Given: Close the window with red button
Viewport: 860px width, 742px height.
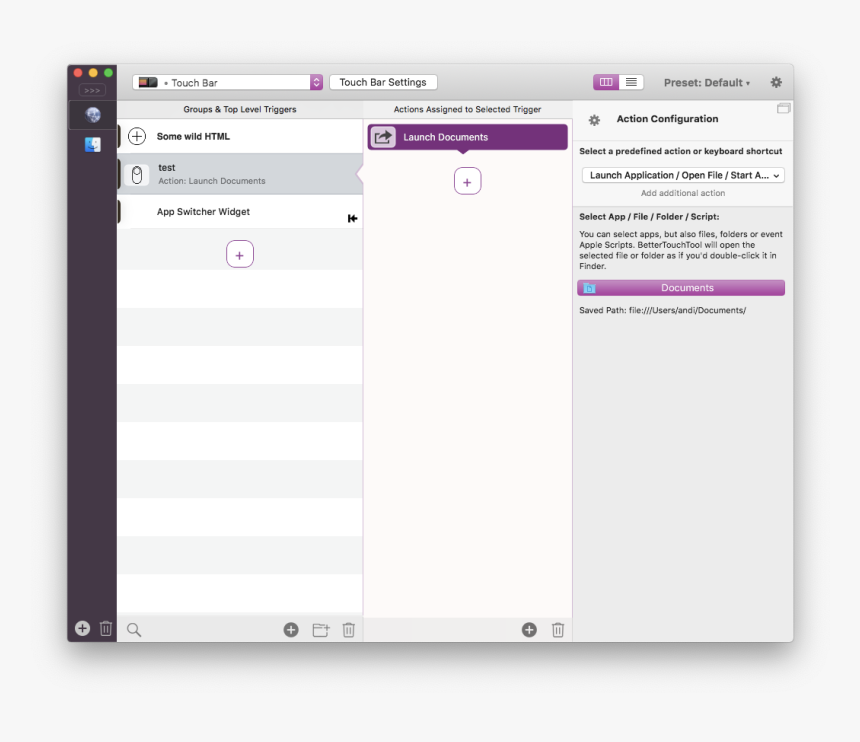Looking at the screenshot, I should click(x=78, y=73).
